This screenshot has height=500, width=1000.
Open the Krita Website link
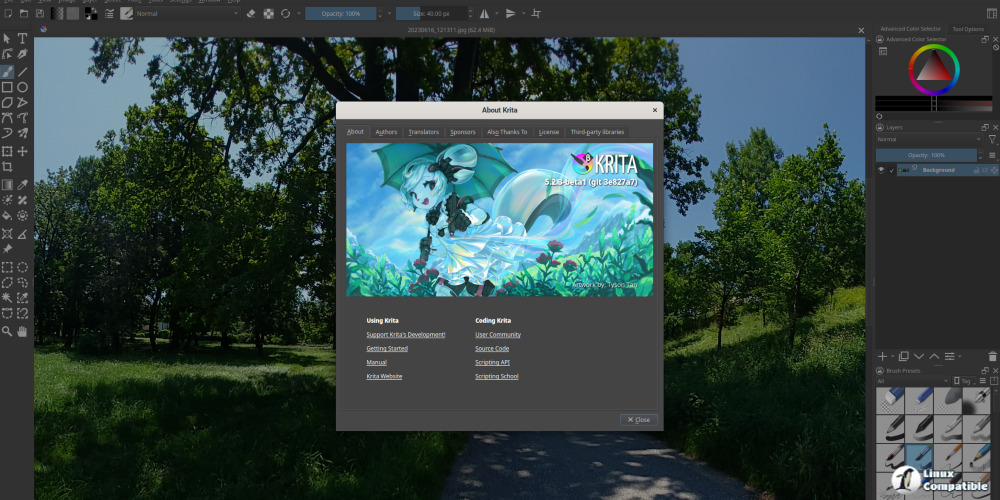point(384,376)
